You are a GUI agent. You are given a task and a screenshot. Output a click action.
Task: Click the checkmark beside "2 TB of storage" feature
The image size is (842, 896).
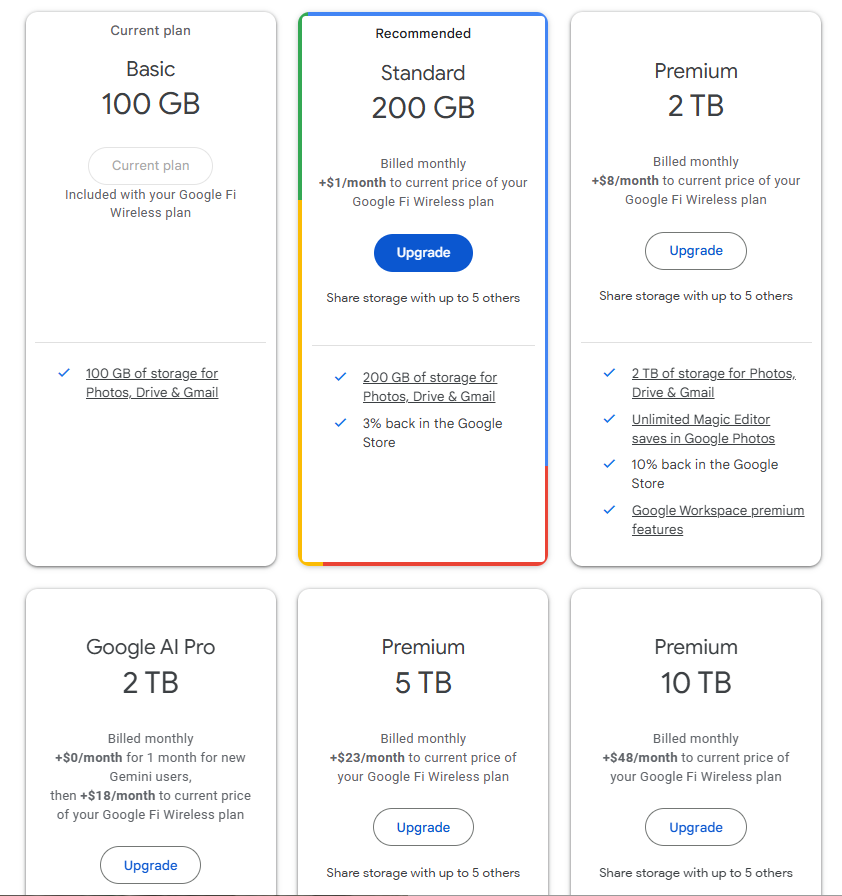point(609,373)
